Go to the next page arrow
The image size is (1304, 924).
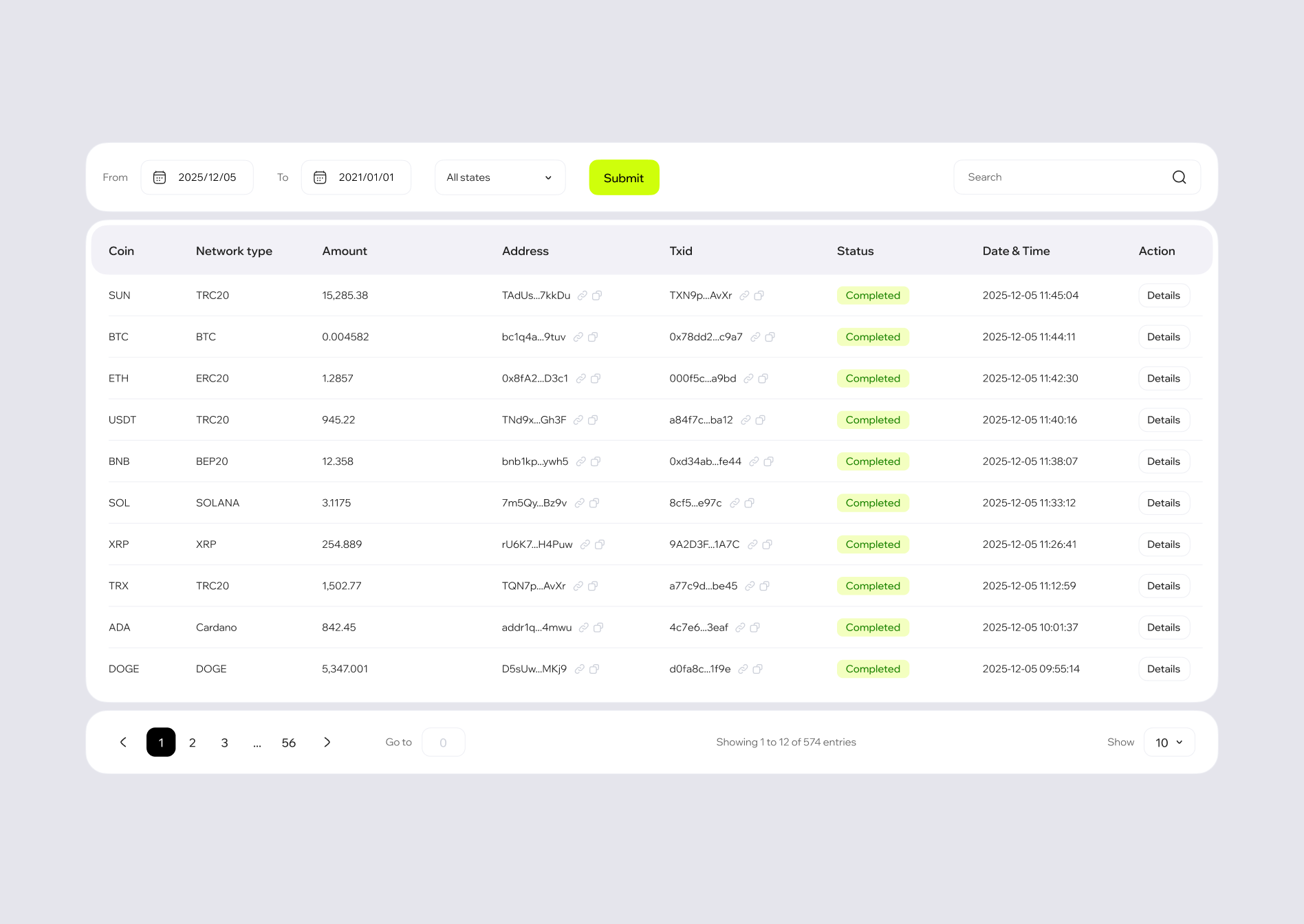click(327, 742)
